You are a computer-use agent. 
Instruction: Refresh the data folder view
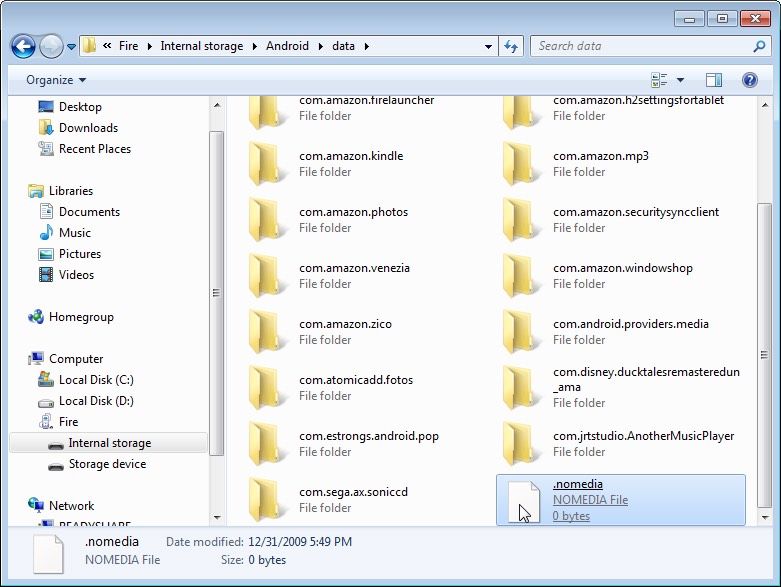(511, 46)
